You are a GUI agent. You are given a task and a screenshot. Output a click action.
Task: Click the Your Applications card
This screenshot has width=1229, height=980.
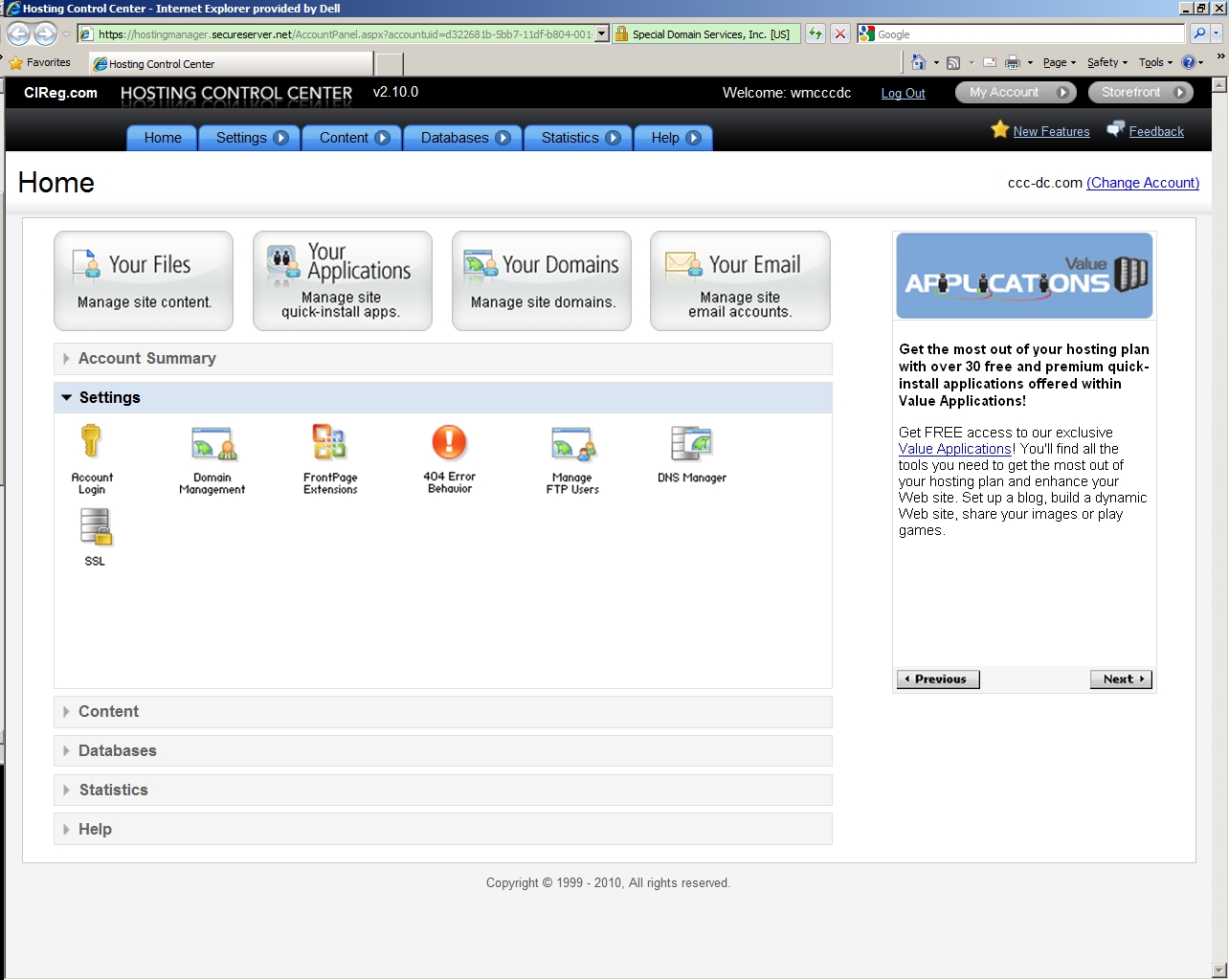tap(343, 281)
